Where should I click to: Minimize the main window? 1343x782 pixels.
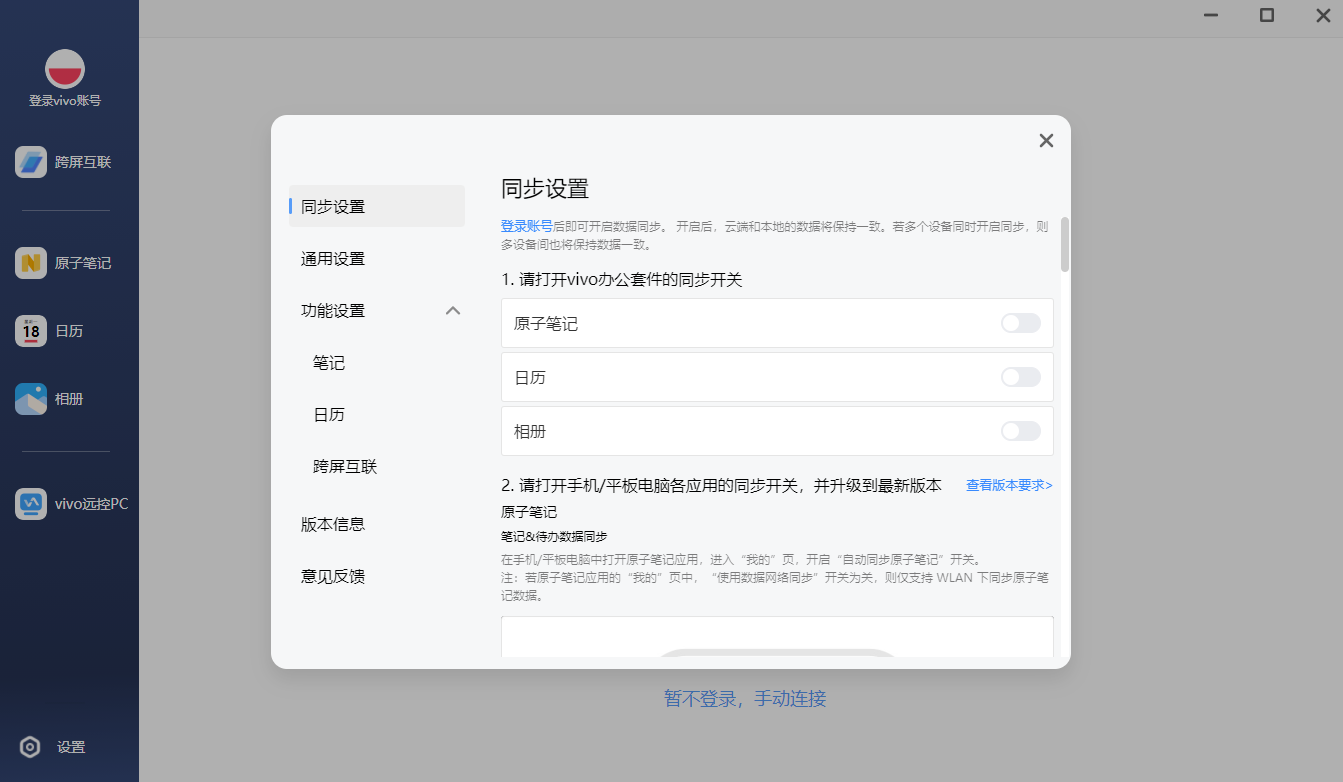pyautogui.click(x=1211, y=15)
